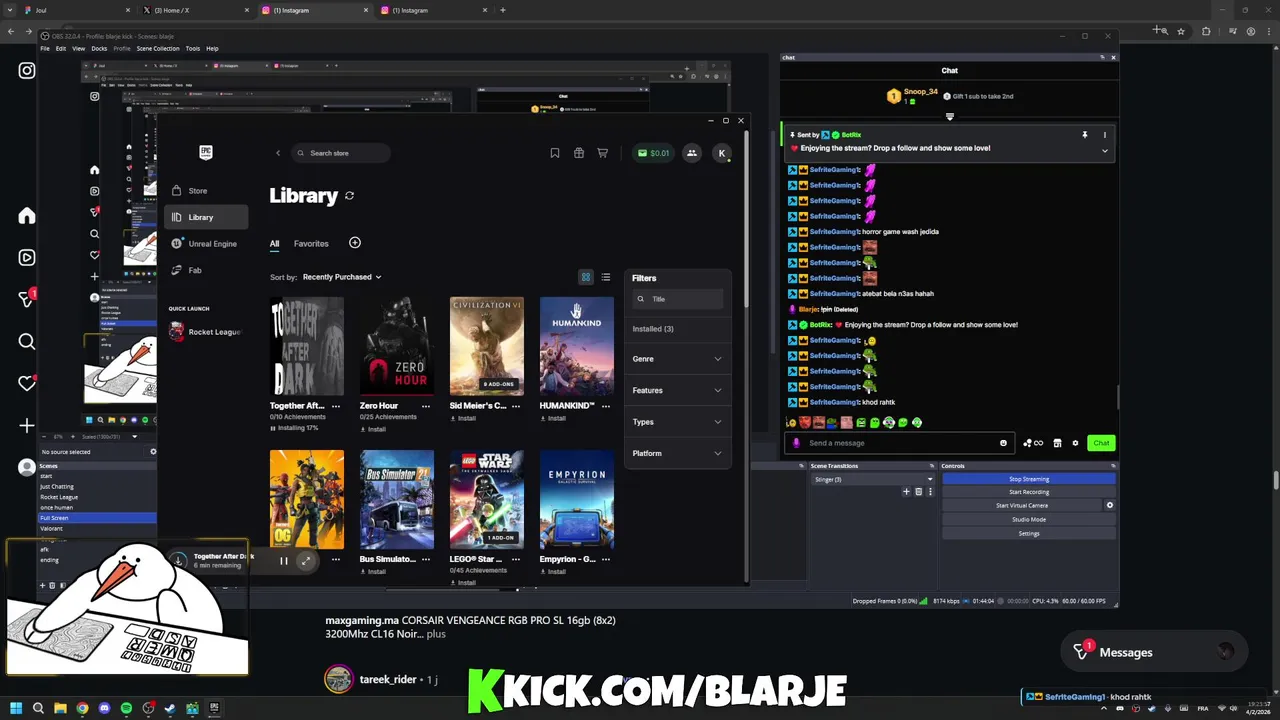Add a new collection with the plus icon
Screen dimensions: 1280x720
[354, 243]
